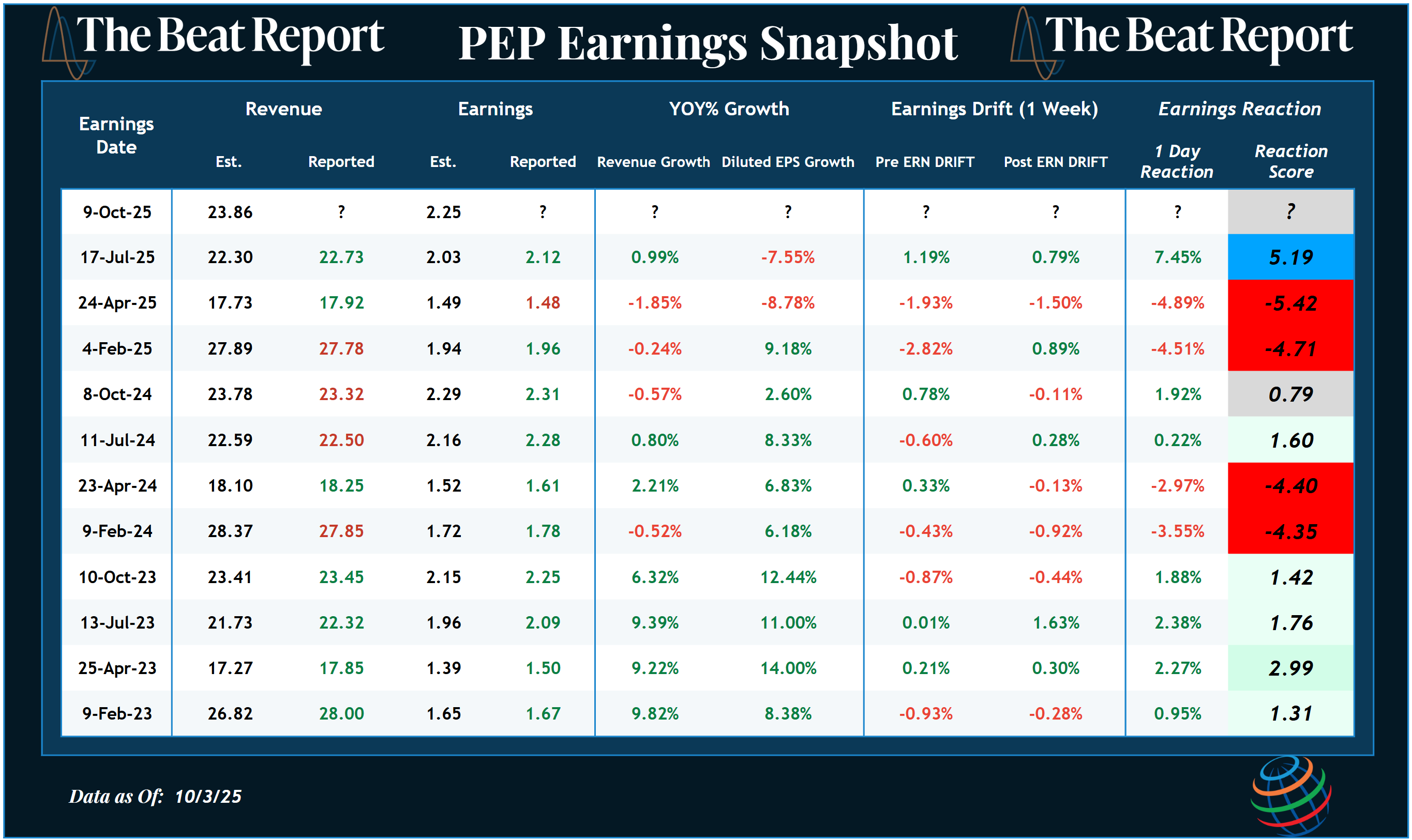1412x840 pixels.
Task: Select the 12.44% EPS growth value
Action: point(788,577)
